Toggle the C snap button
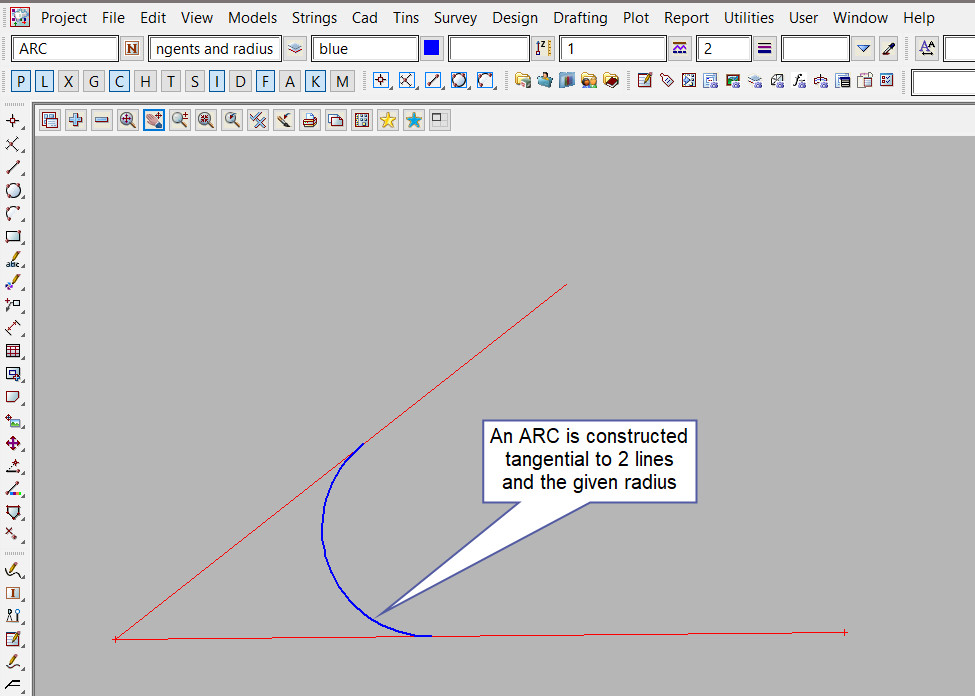 119,81
